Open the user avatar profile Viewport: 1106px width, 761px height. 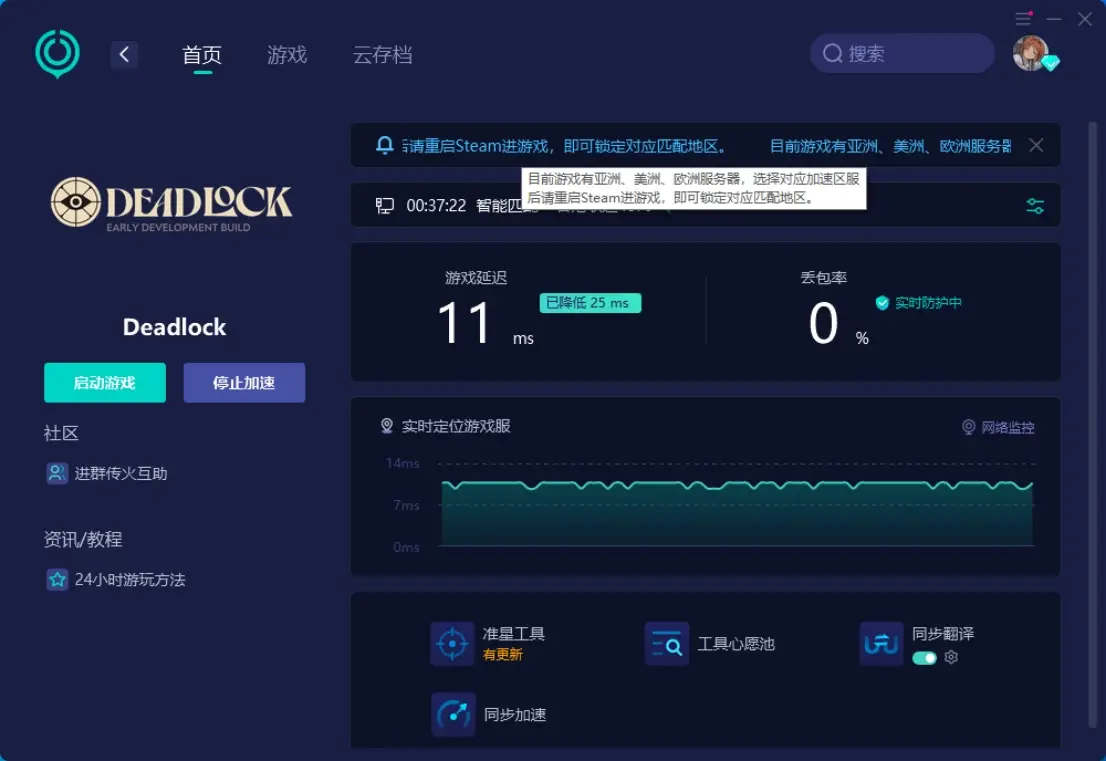pos(1031,54)
